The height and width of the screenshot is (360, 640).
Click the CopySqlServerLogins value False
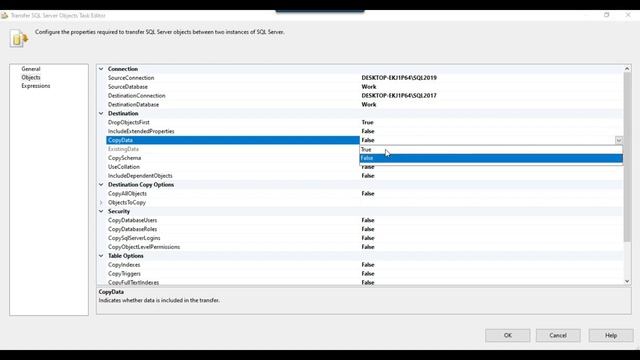368,238
